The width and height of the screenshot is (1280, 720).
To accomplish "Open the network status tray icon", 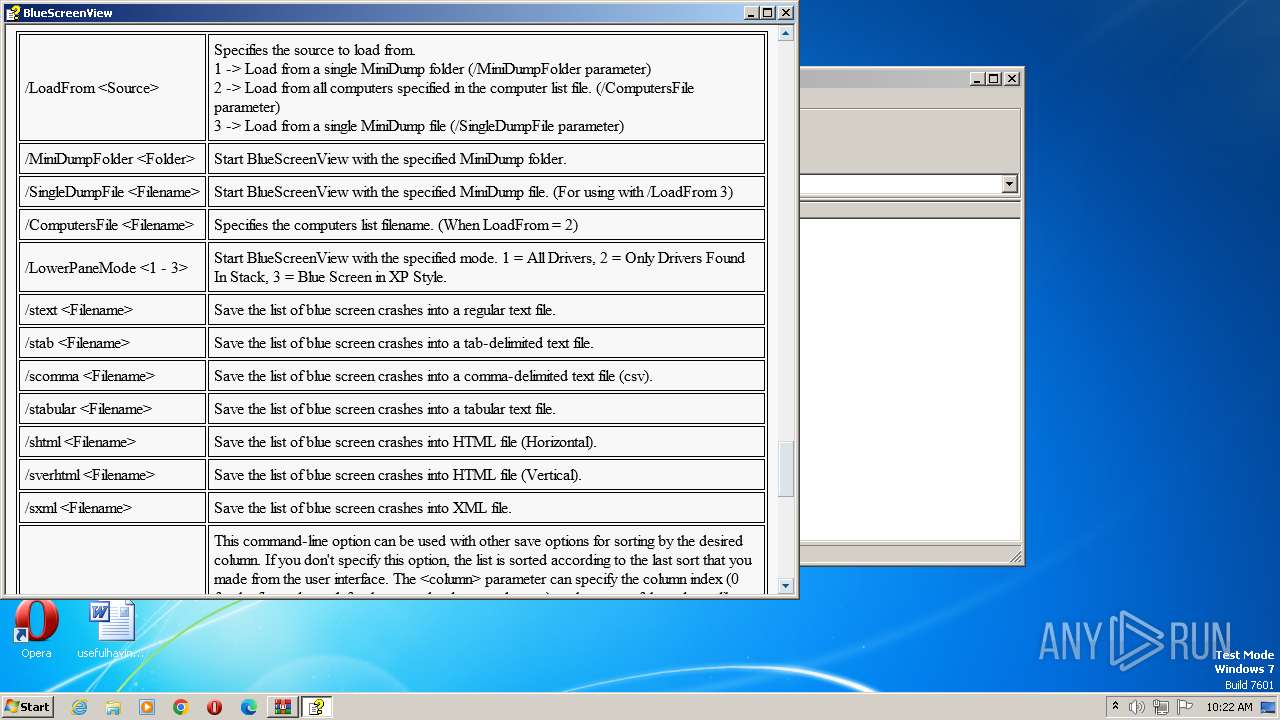I will 1161,707.
